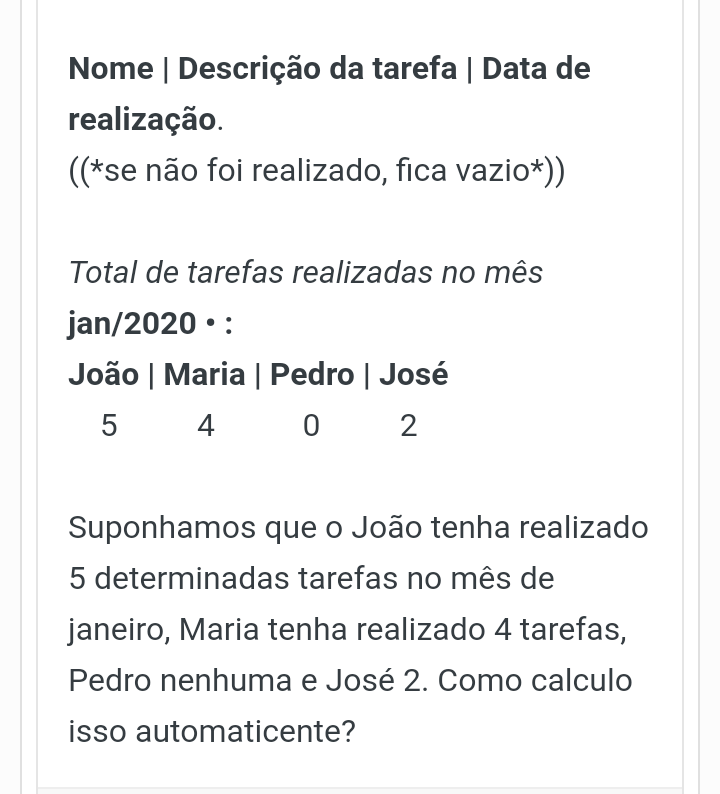Click the bold name "Pedro" in the header row

(312, 375)
